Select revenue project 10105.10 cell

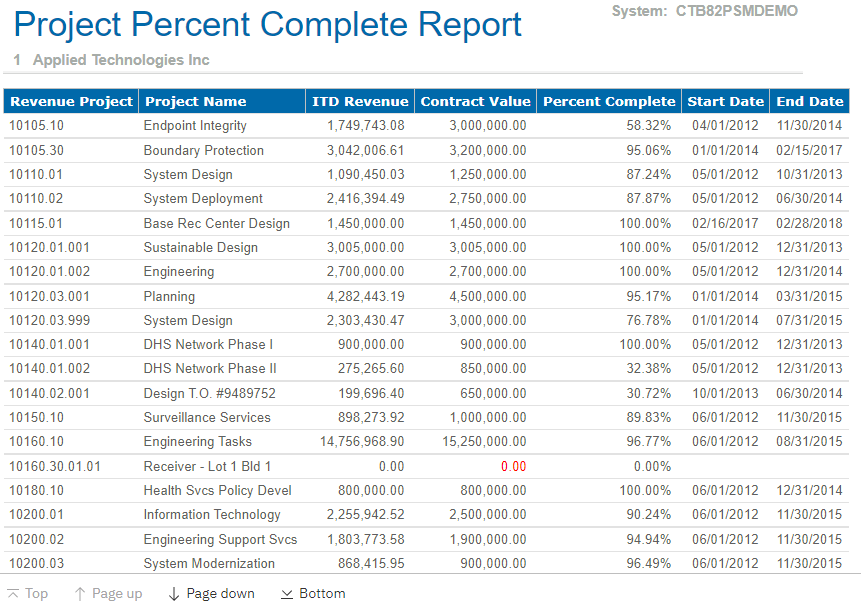37,126
